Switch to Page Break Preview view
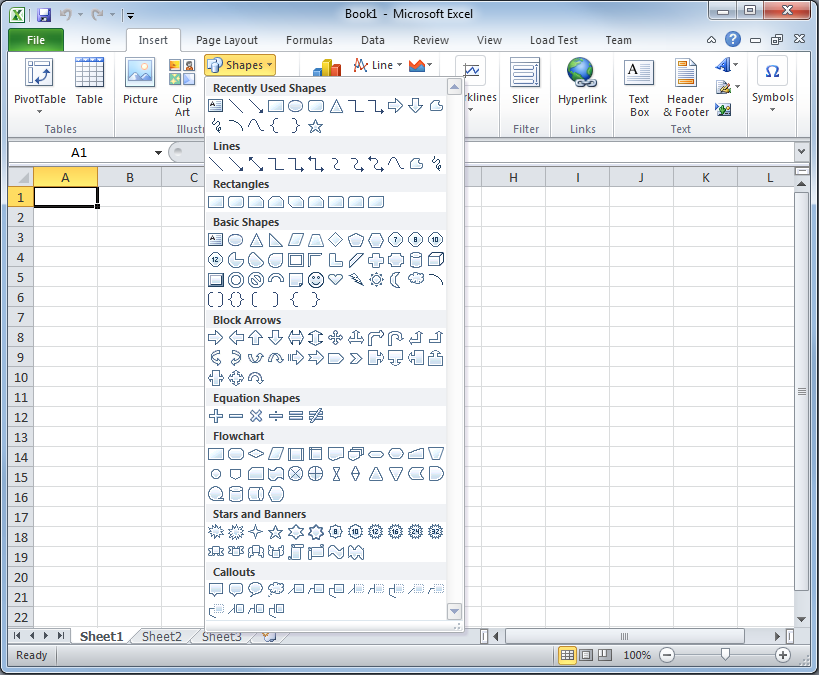This screenshot has height=675, width=819. point(606,655)
